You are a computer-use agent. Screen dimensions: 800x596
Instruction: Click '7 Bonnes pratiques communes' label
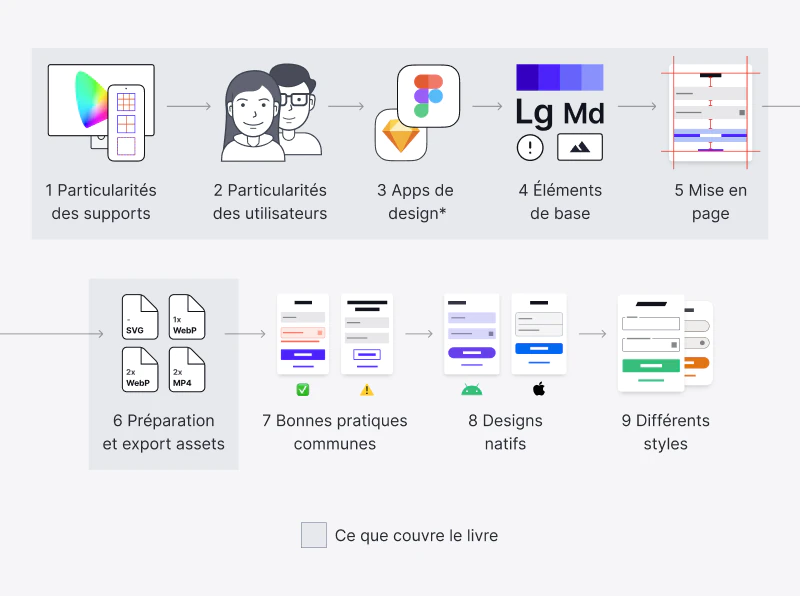click(x=335, y=432)
